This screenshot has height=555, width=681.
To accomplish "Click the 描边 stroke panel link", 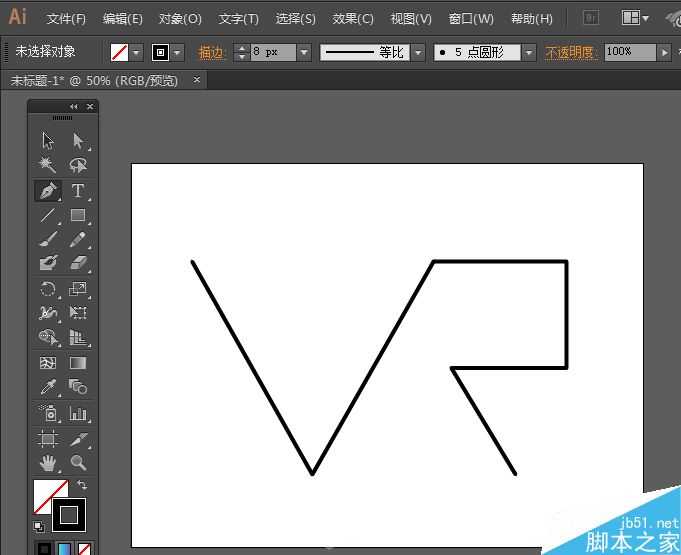I will (x=212, y=52).
